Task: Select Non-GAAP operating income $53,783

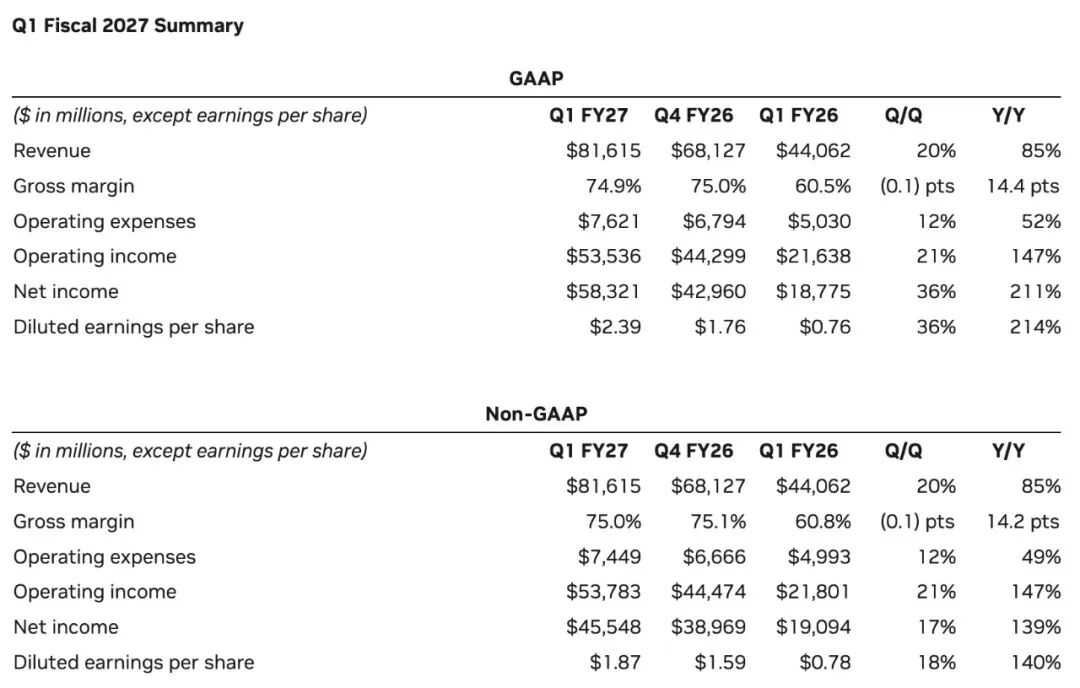Action: coord(603,592)
